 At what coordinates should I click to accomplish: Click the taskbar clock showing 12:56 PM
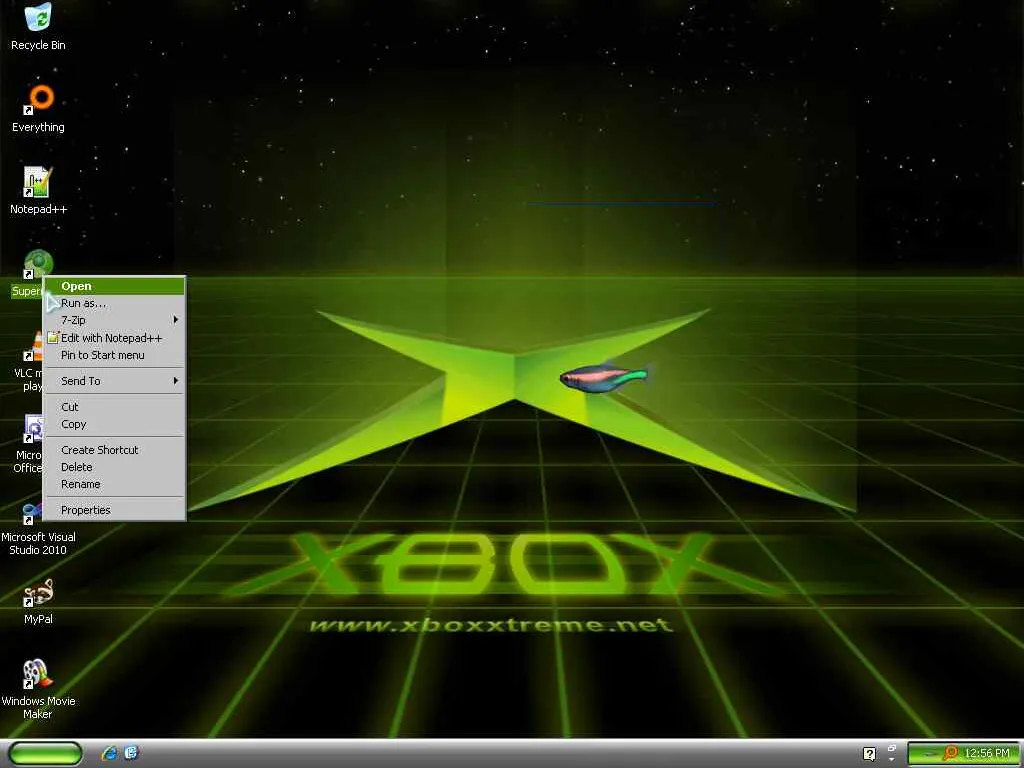(x=986, y=754)
